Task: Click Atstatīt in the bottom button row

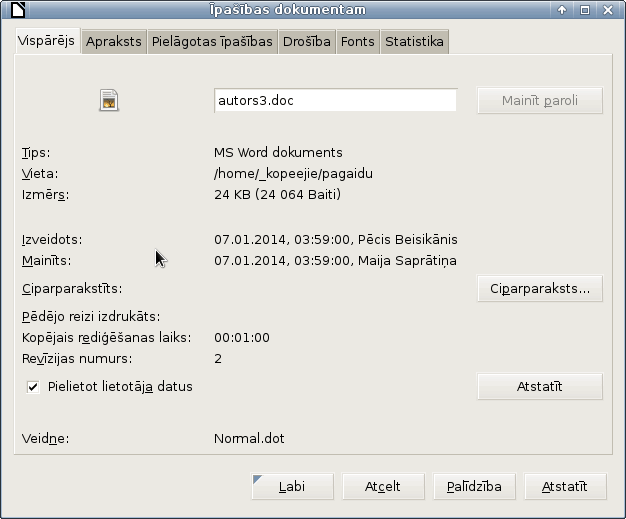Action: click(565, 486)
